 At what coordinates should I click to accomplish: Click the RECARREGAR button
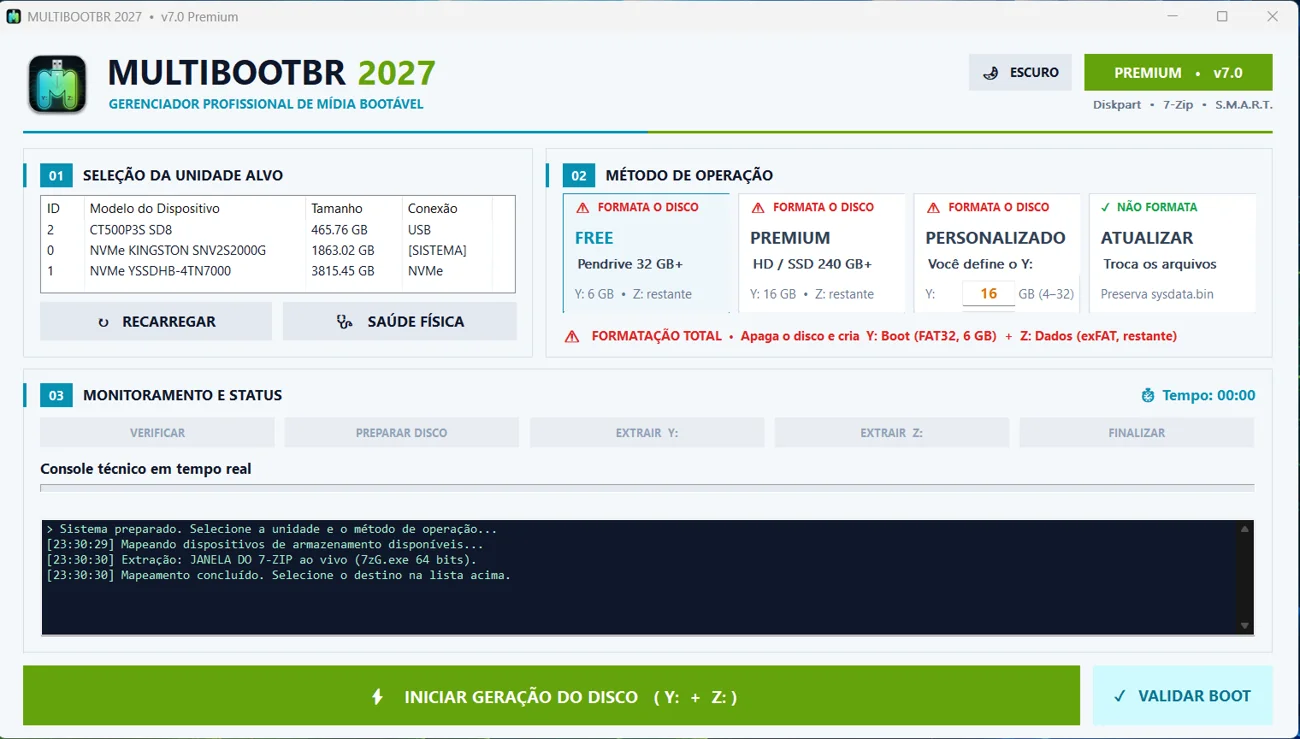(156, 322)
